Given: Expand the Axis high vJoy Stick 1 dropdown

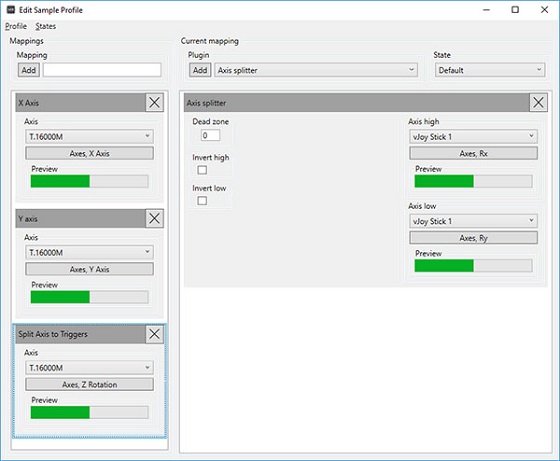Looking at the screenshot, I should tap(473, 136).
